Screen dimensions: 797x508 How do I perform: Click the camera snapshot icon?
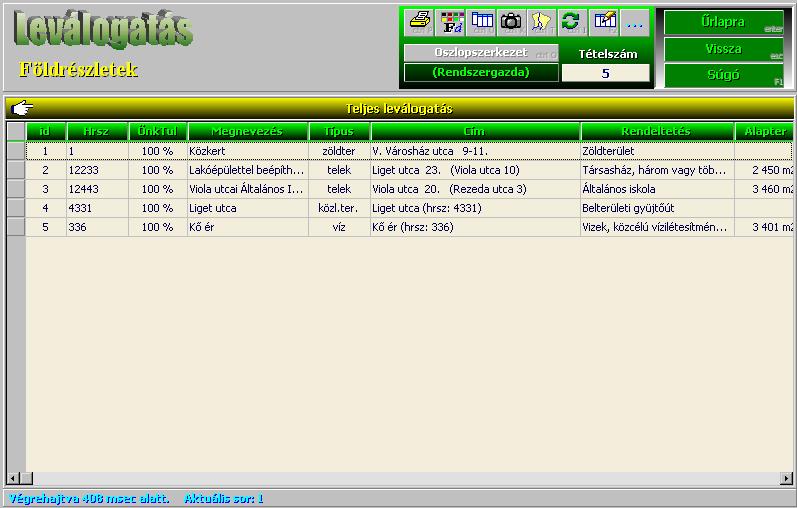click(511, 21)
